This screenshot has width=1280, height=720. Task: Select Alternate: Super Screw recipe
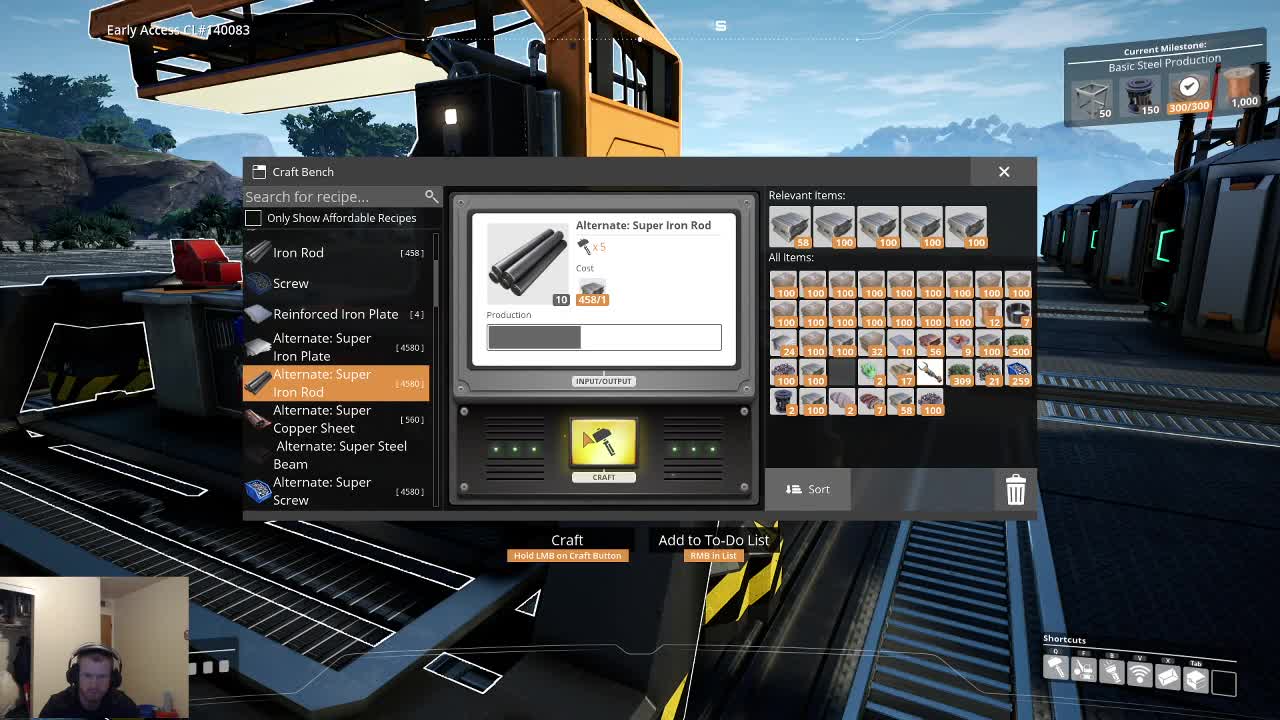point(336,491)
